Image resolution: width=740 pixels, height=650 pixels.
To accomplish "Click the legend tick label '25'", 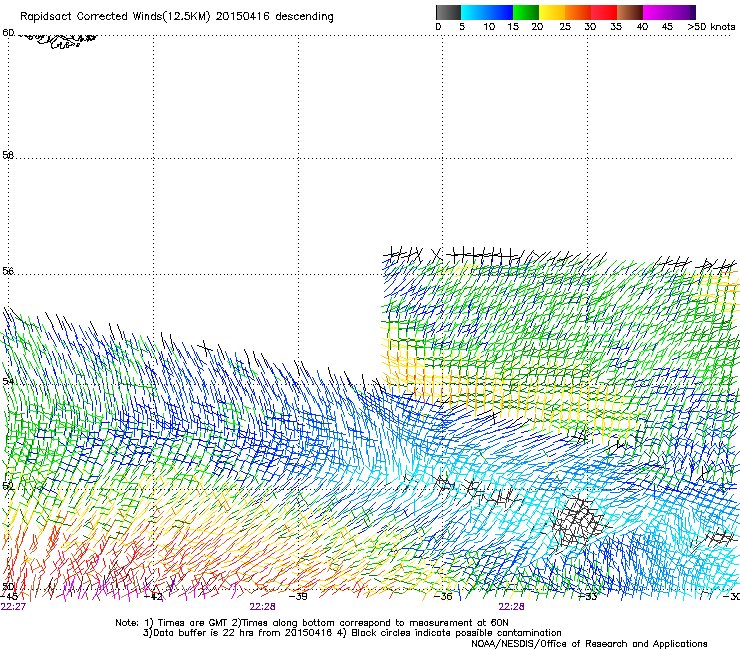I will (x=565, y=27).
